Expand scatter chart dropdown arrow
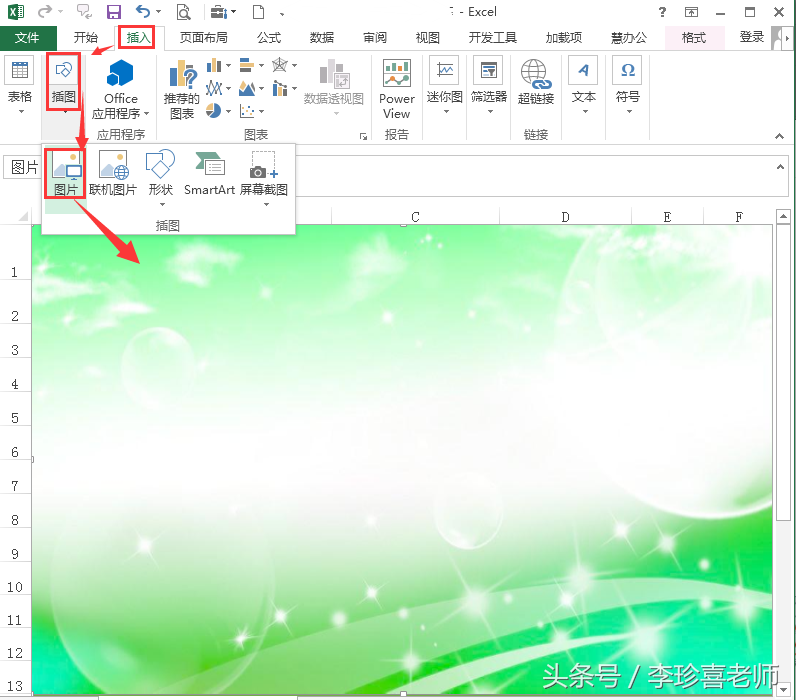Viewport: 796px width, 700px height. [x=261, y=111]
